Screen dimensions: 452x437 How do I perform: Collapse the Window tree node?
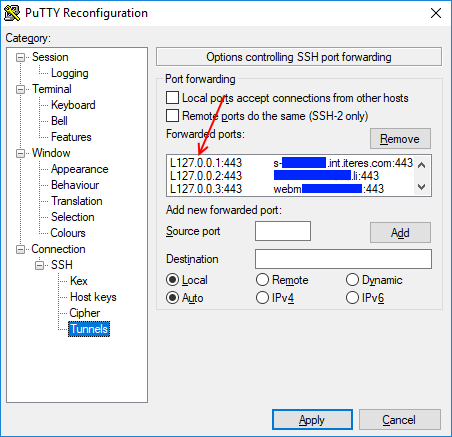(x=21, y=154)
